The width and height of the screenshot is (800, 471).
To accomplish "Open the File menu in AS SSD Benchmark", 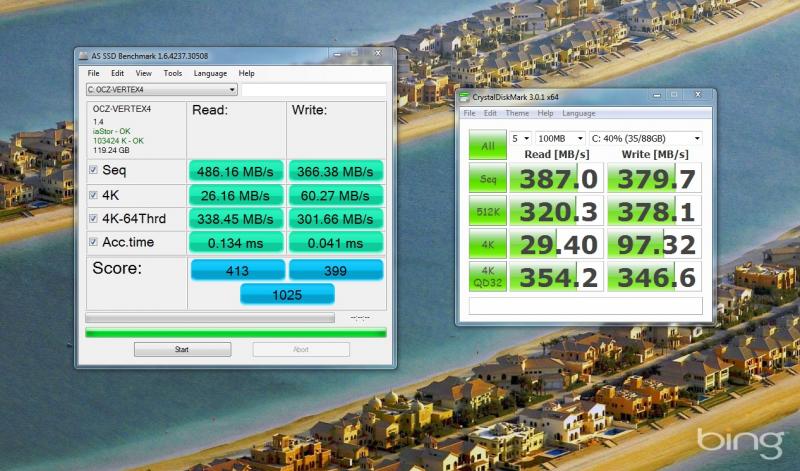I will tap(93, 73).
